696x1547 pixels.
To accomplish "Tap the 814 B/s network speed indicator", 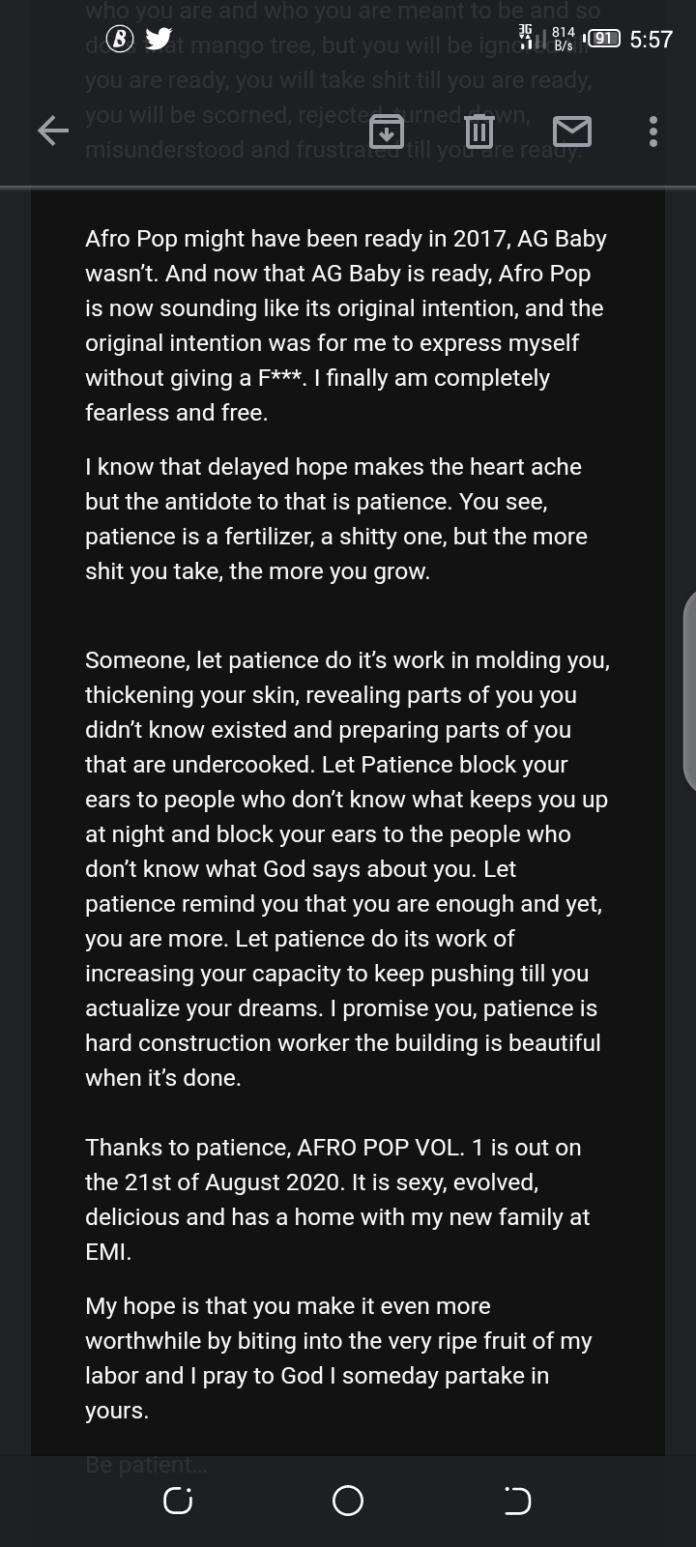I will 563,40.
